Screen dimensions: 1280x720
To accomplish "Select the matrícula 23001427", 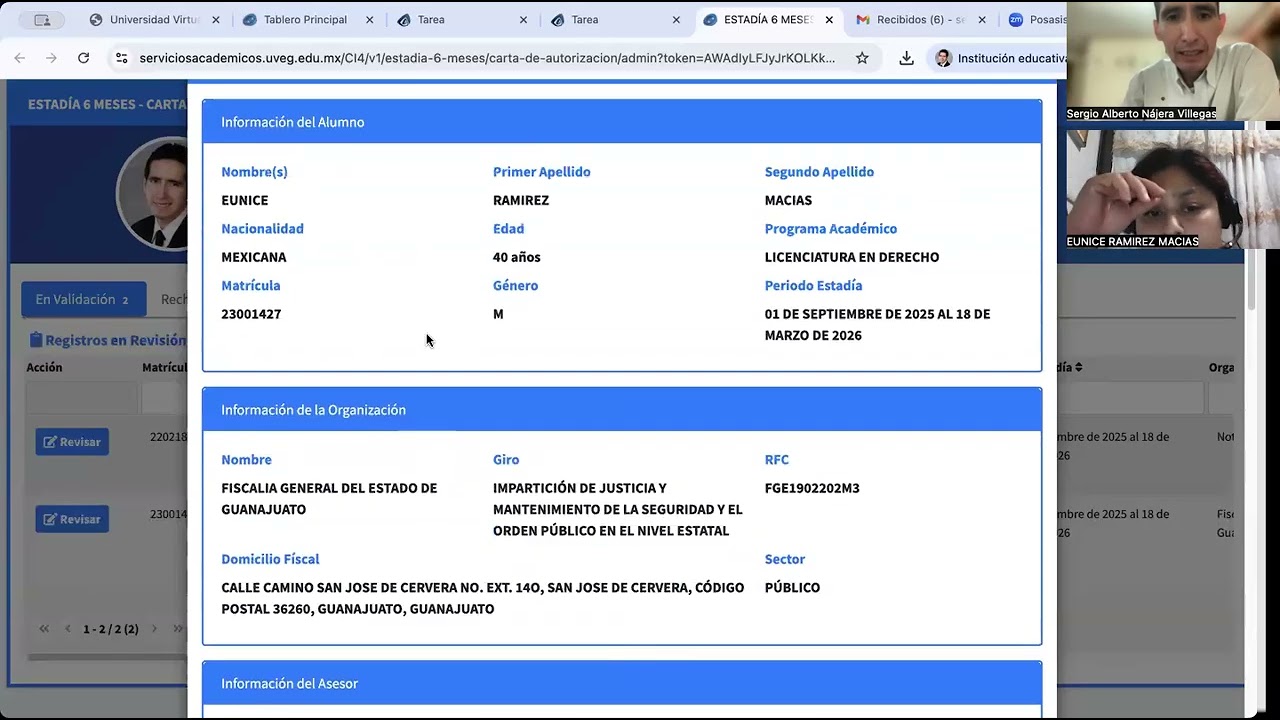I will pos(251,314).
